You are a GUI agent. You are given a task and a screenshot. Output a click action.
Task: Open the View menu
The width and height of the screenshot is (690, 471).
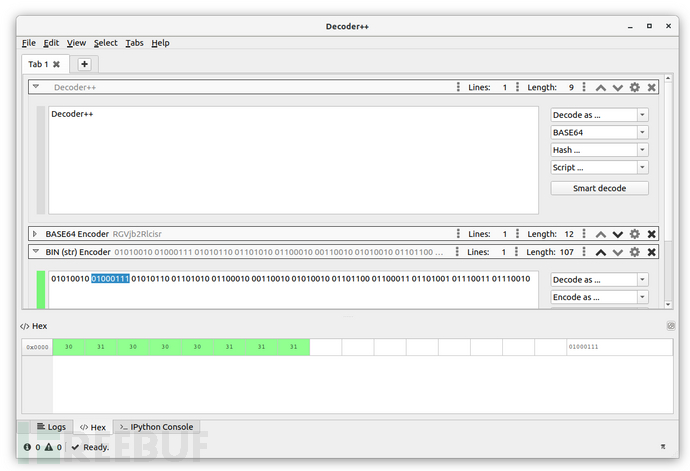tap(76, 43)
